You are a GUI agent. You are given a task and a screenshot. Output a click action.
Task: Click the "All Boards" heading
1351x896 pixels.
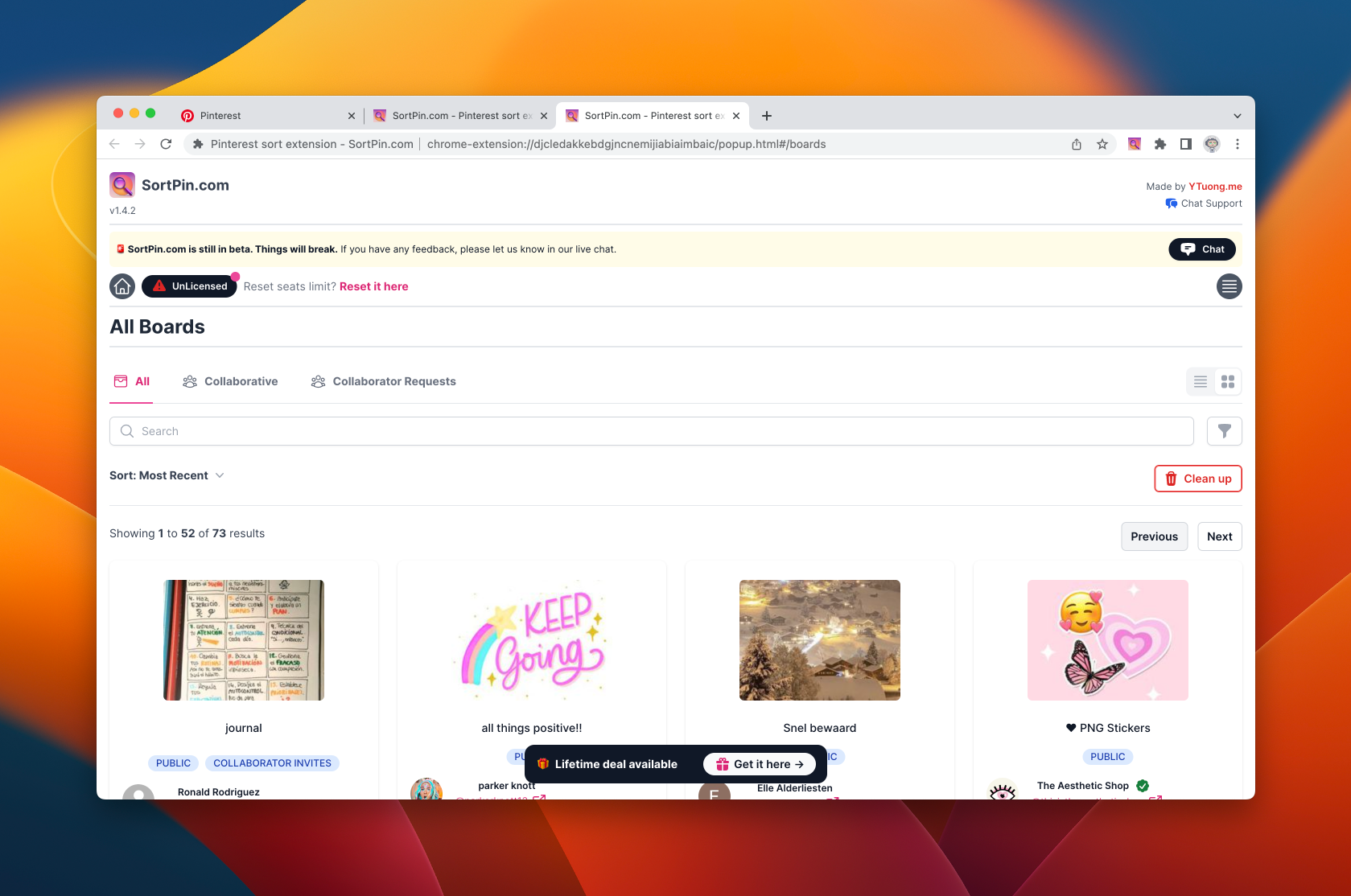click(x=158, y=327)
